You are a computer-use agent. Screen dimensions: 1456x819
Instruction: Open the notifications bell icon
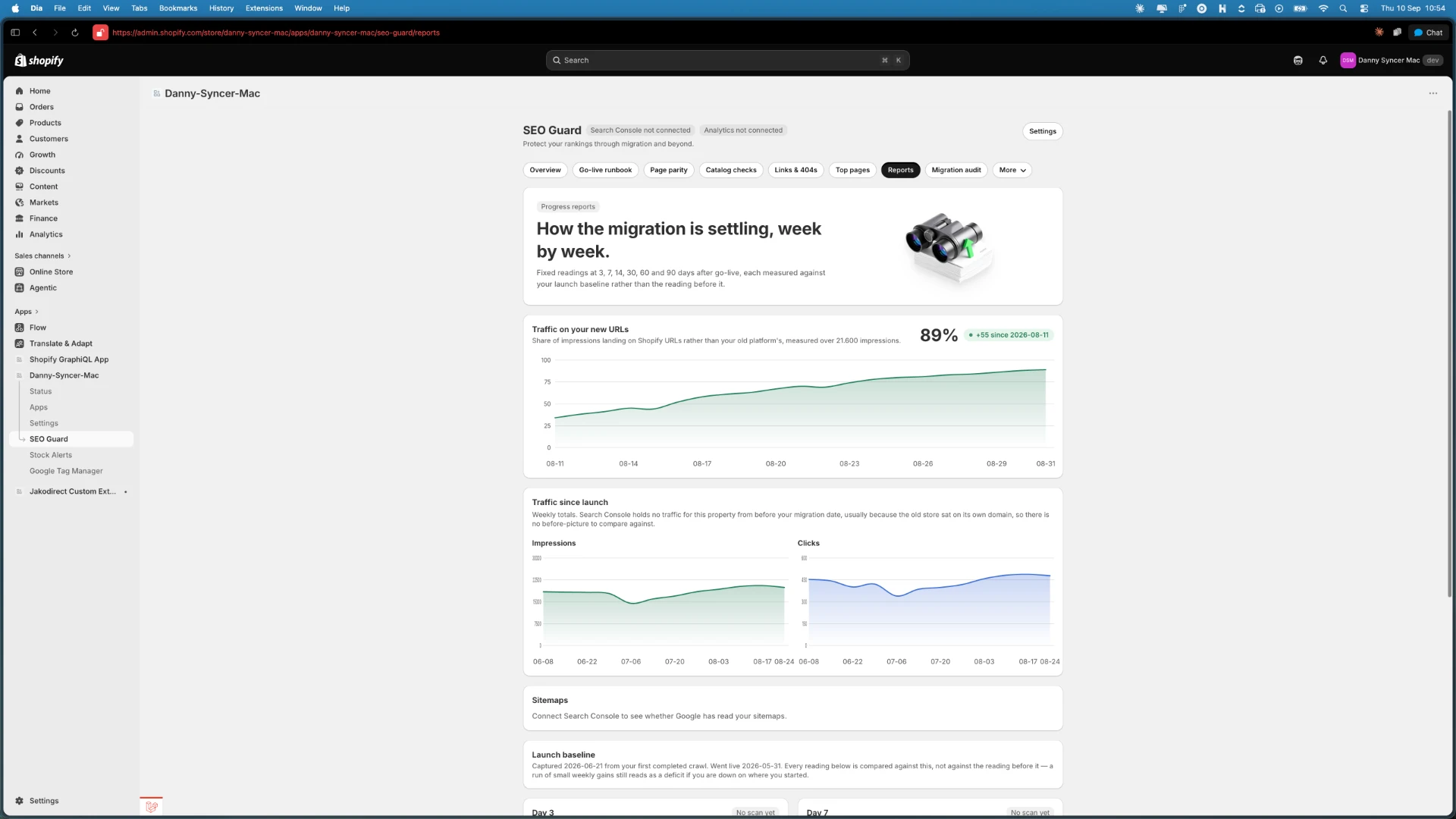tap(1323, 61)
